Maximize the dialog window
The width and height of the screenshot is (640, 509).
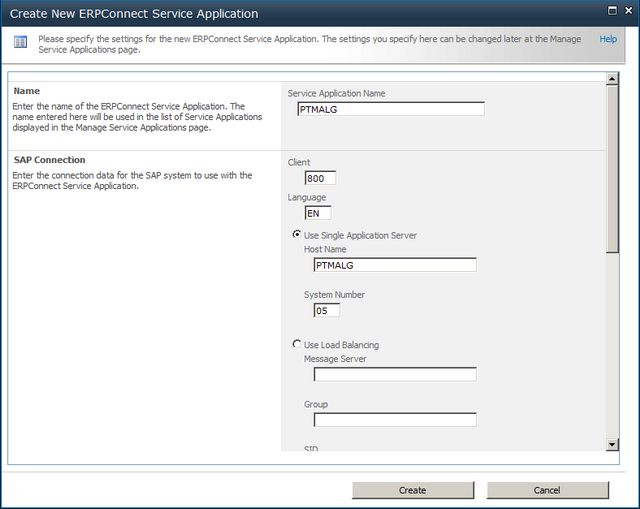coord(612,11)
